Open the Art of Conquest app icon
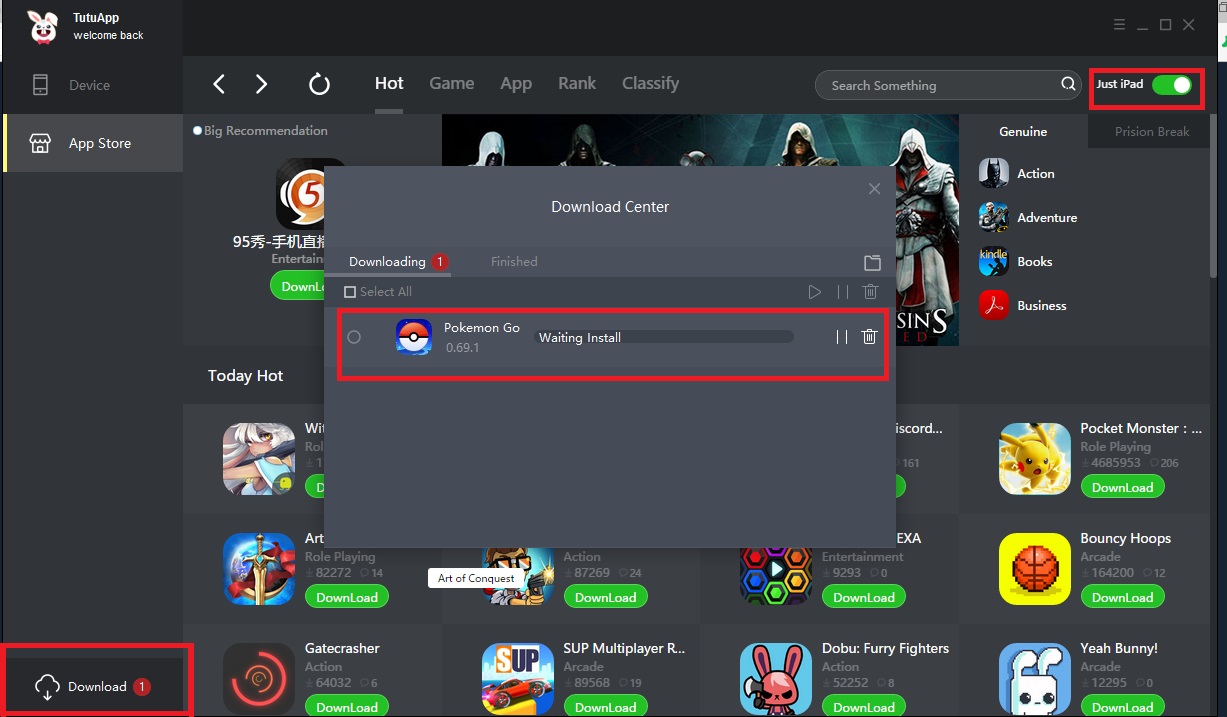 258,569
